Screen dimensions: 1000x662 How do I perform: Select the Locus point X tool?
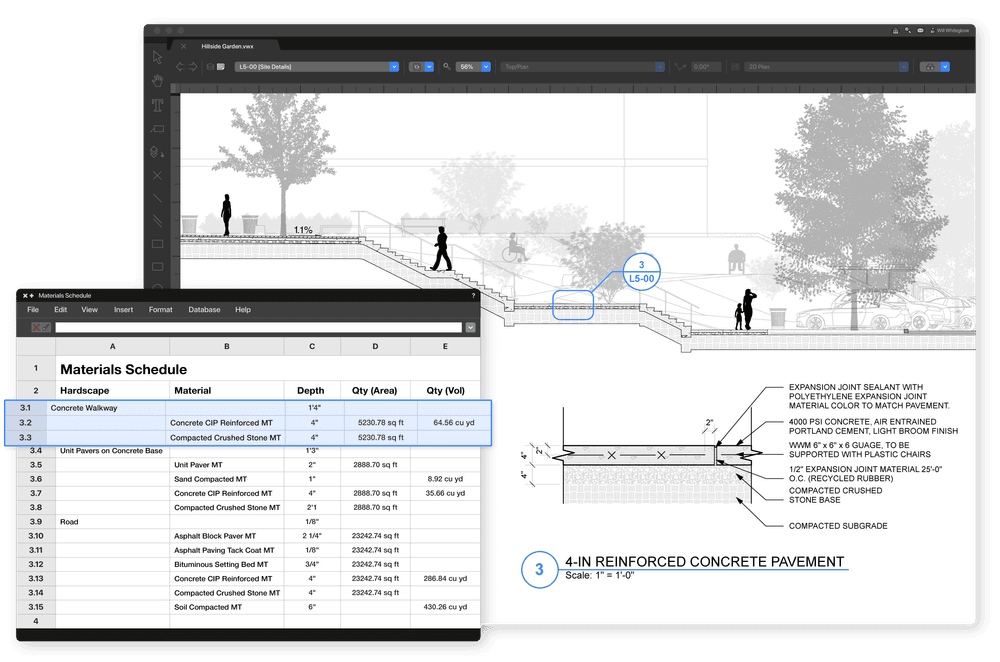point(157,175)
